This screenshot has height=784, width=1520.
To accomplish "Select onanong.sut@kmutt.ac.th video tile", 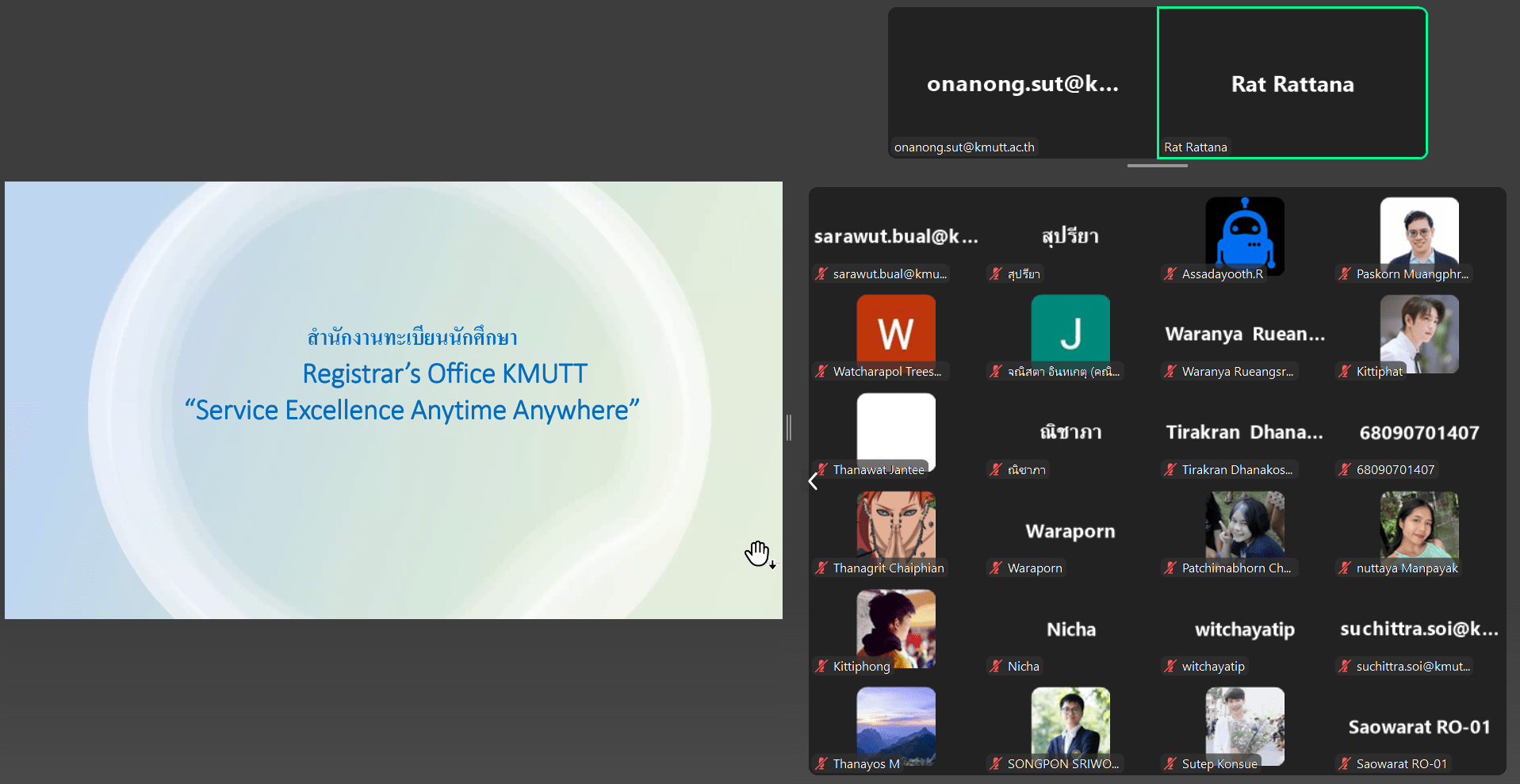I will pyautogui.click(x=1023, y=83).
